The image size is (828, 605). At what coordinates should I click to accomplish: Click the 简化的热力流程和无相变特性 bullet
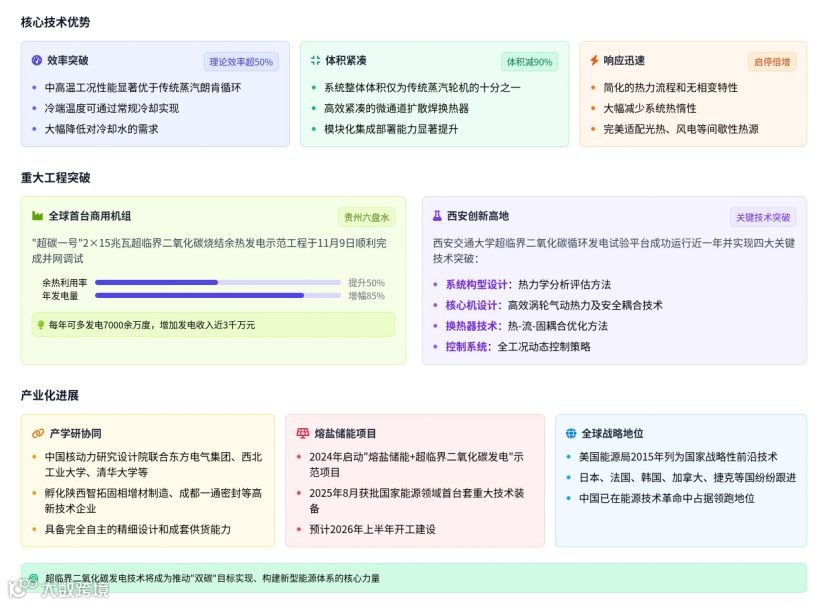(x=671, y=88)
